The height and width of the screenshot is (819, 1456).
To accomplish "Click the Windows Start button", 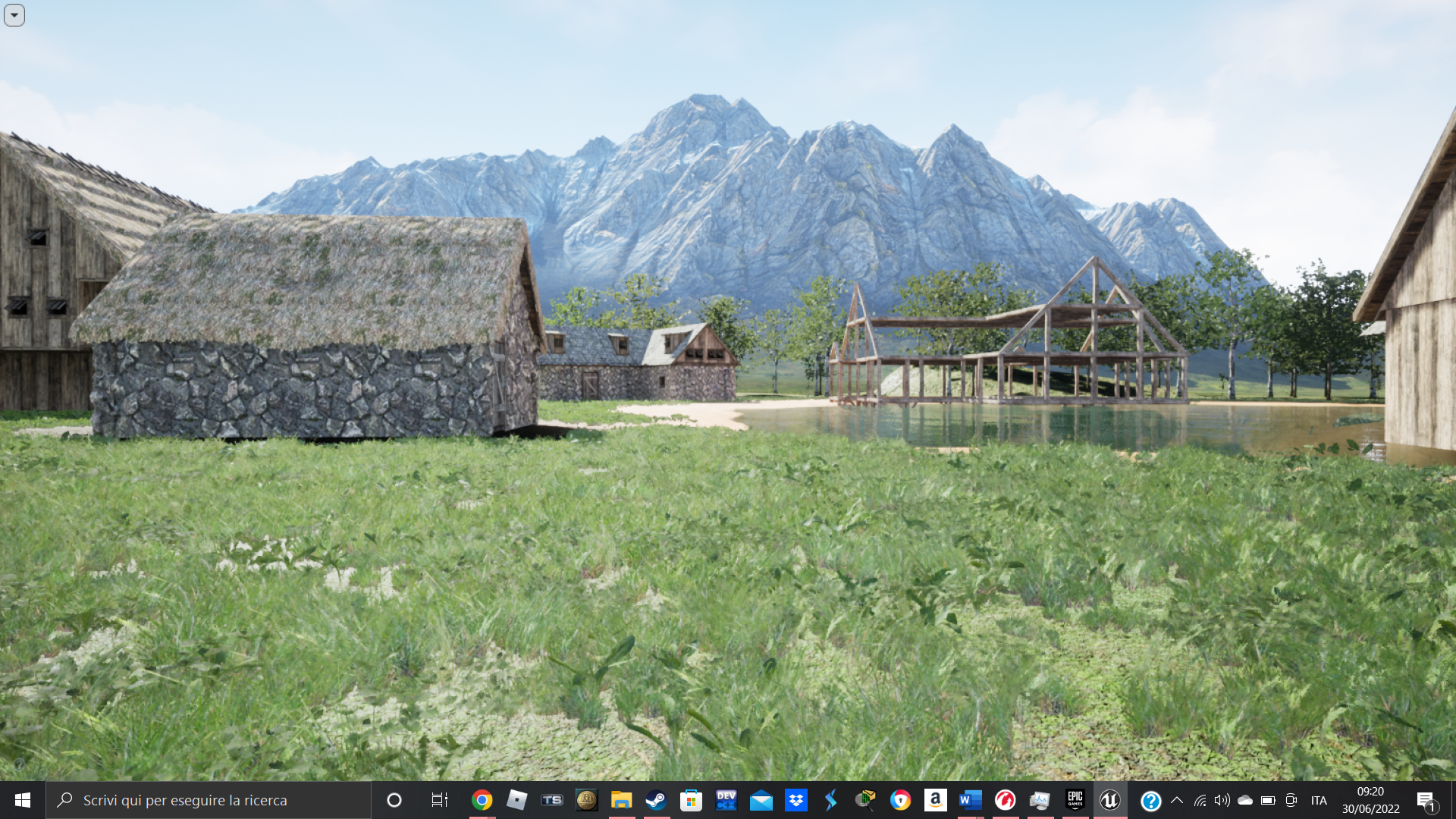I will (x=22, y=800).
